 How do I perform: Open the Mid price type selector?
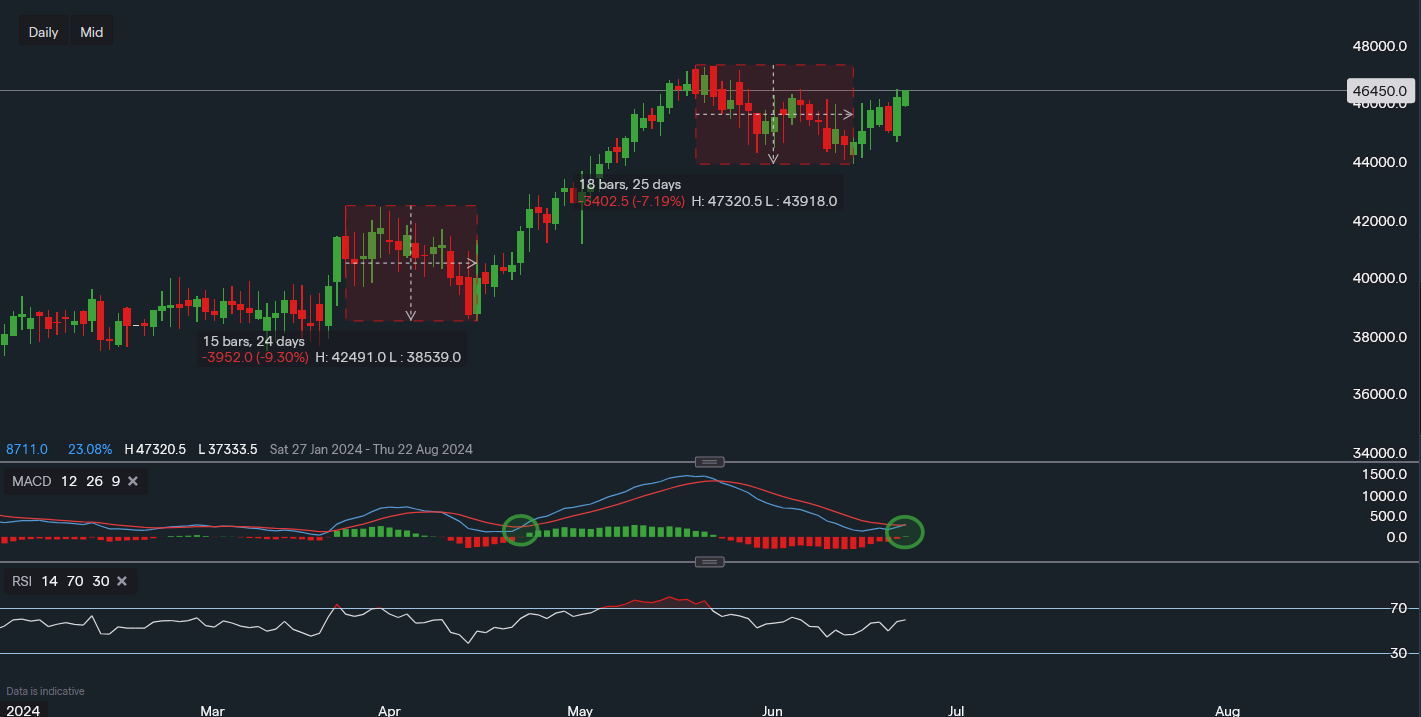click(92, 32)
